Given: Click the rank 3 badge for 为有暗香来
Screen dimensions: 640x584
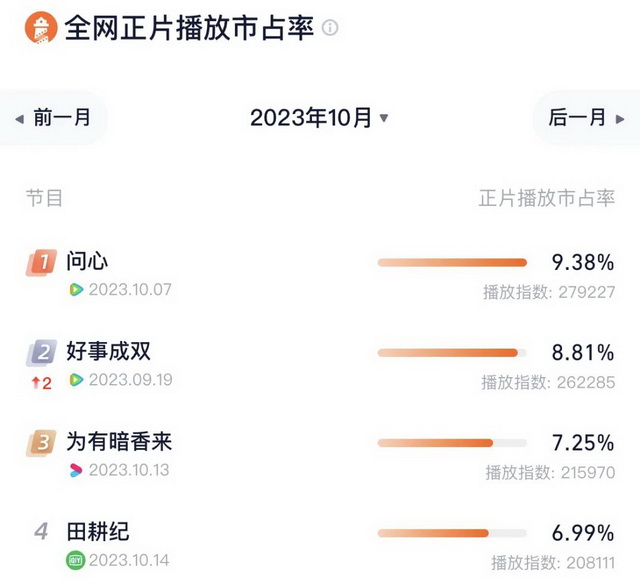Looking at the screenshot, I should (x=41, y=442).
